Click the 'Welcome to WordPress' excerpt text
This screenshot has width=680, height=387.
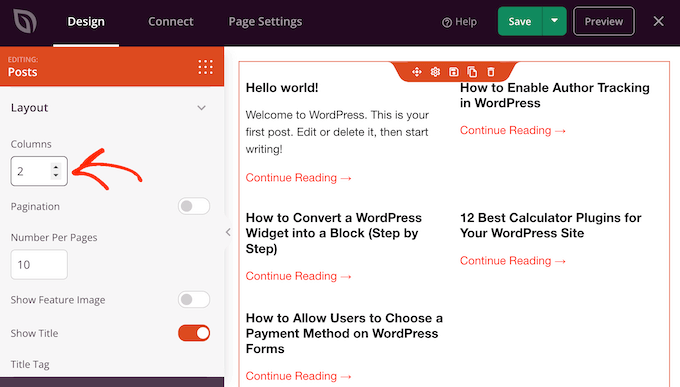[337, 132]
